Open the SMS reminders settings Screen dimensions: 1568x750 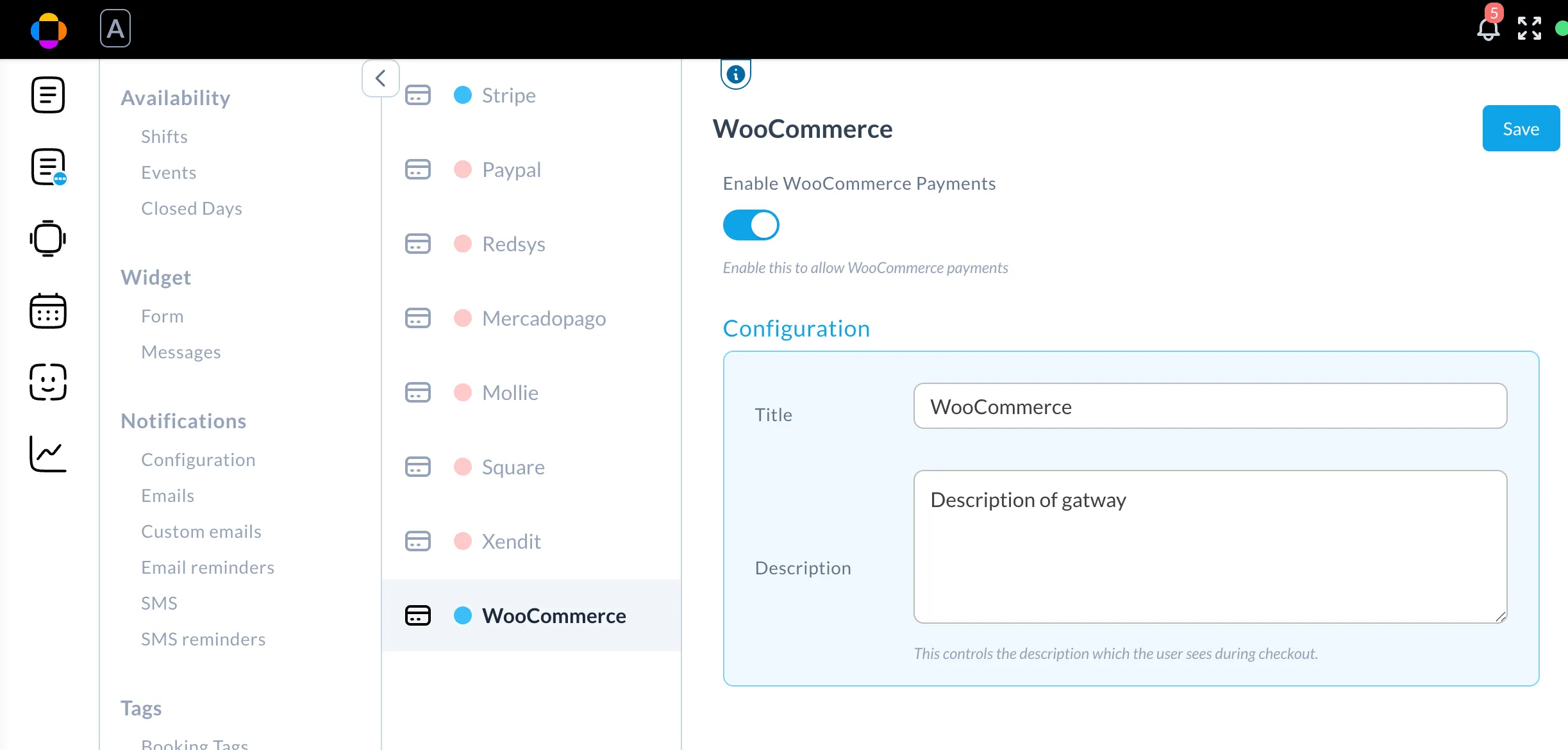[203, 639]
